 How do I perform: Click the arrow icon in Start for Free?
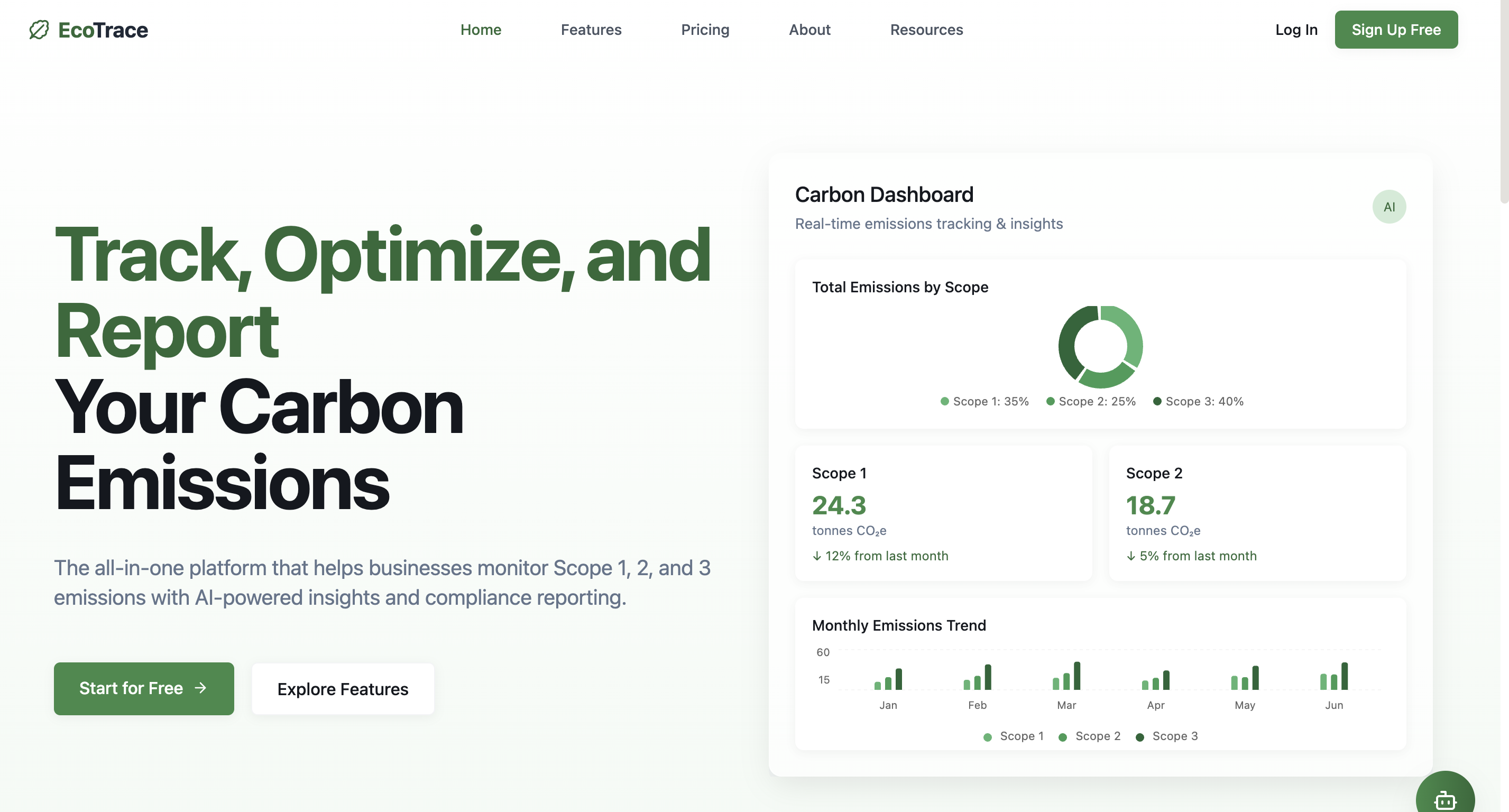point(200,688)
